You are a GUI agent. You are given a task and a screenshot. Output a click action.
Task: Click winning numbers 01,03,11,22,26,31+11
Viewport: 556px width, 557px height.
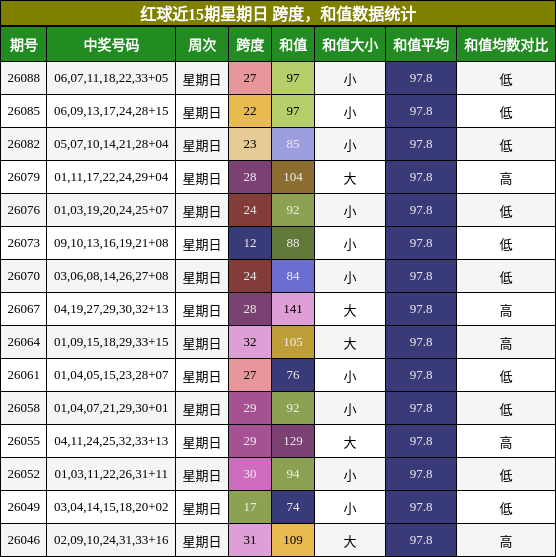[x=111, y=474]
